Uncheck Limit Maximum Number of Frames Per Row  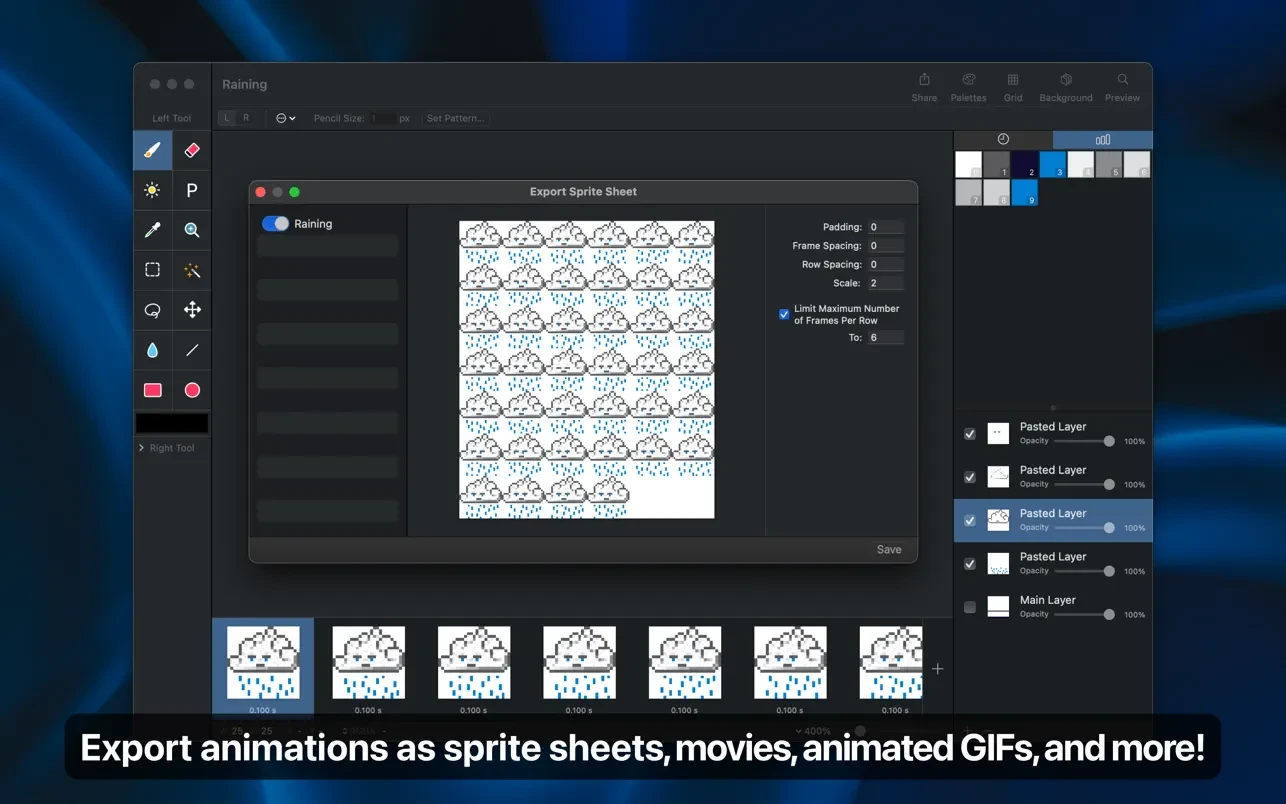pyautogui.click(x=784, y=314)
